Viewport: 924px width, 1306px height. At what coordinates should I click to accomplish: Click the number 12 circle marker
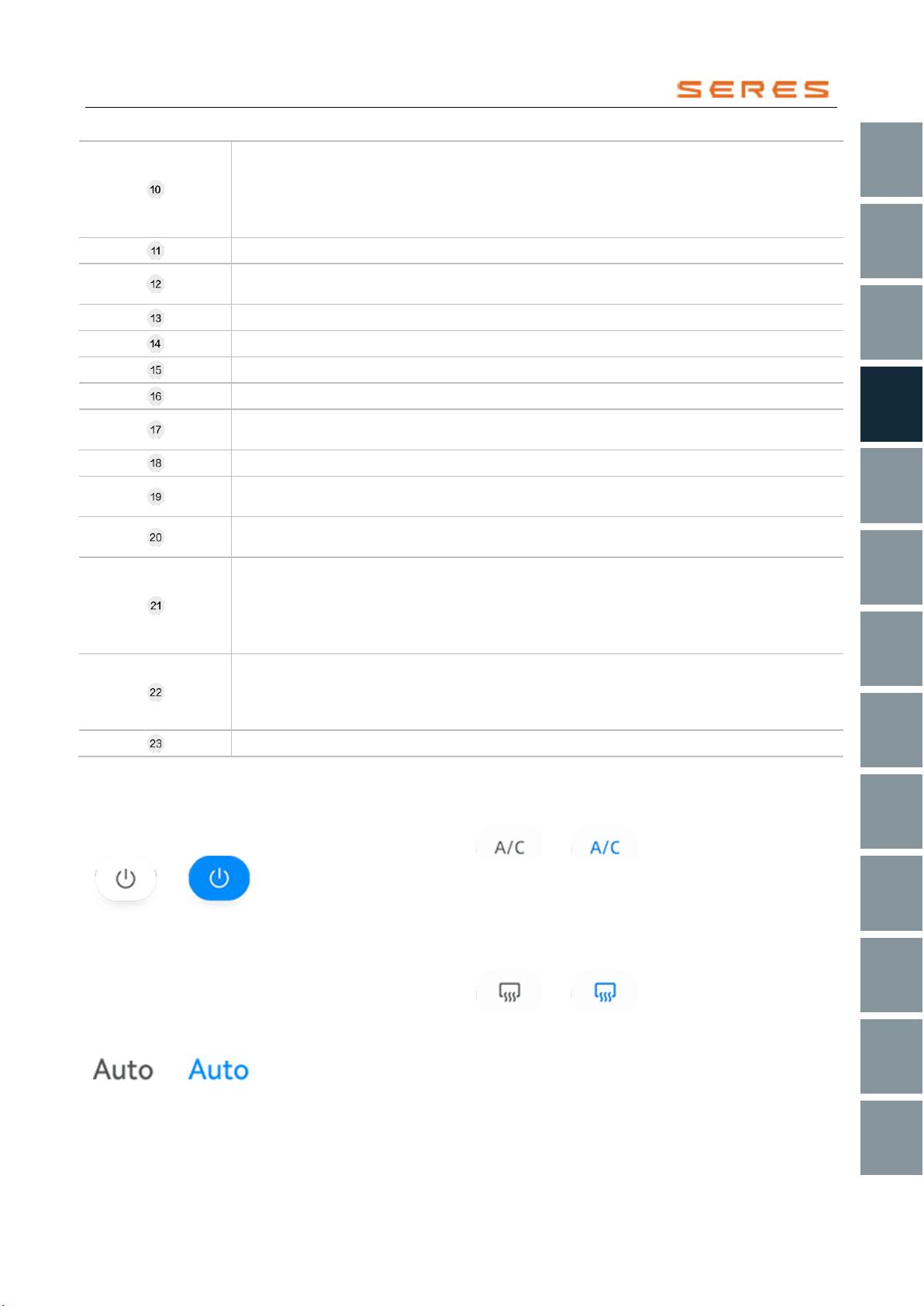(156, 284)
